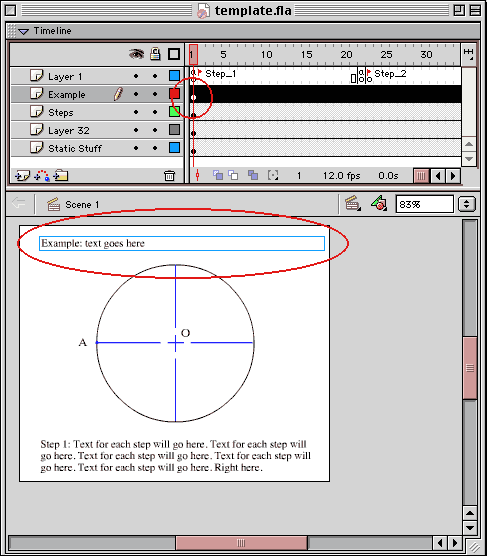Image resolution: width=487 pixels, height=556 pixels.
Task: Select the Static Stuff layer name
Action: pos(75,149)
